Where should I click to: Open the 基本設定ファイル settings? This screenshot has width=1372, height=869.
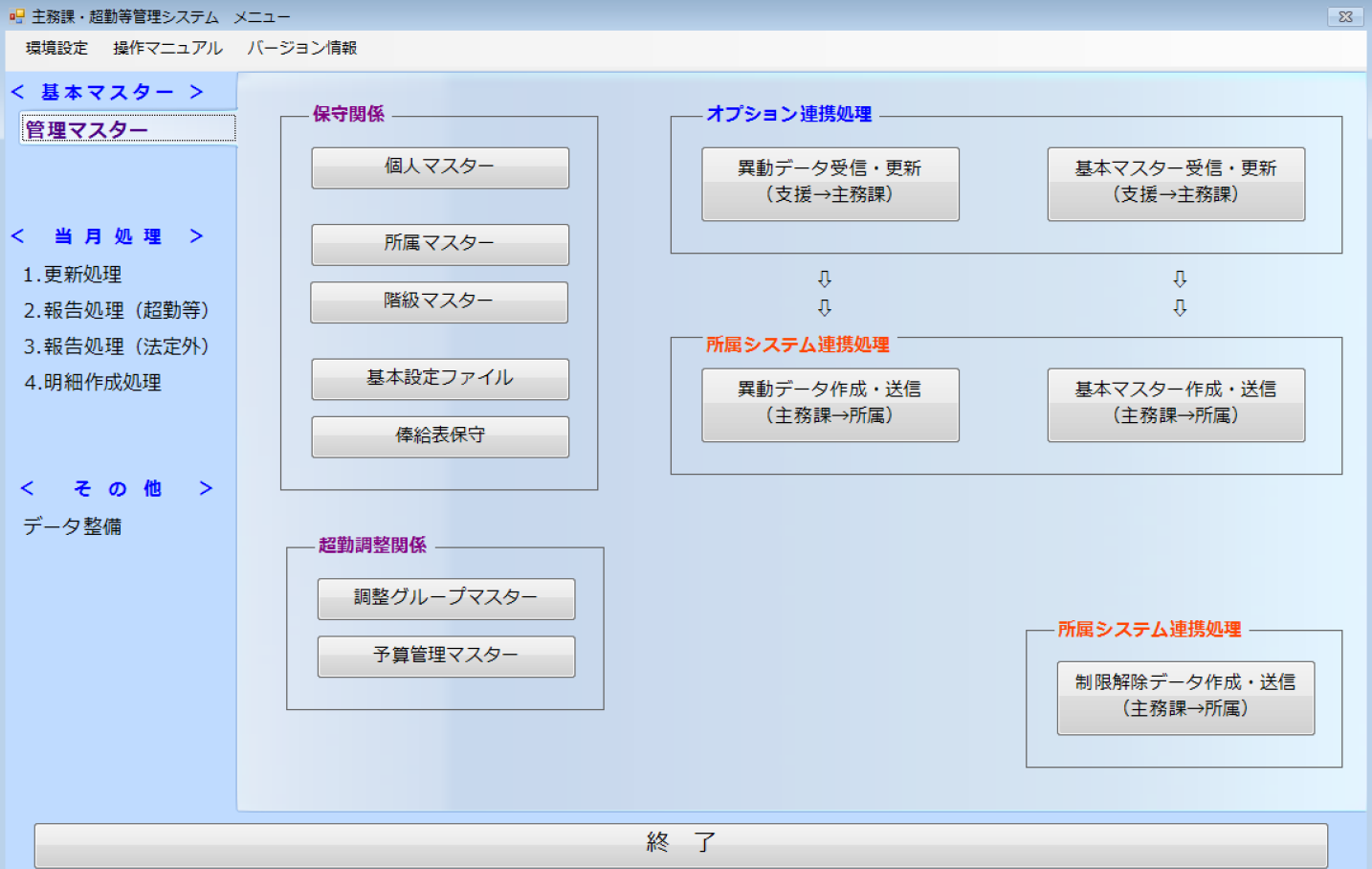pyautogui.click(x=439, y=379)
